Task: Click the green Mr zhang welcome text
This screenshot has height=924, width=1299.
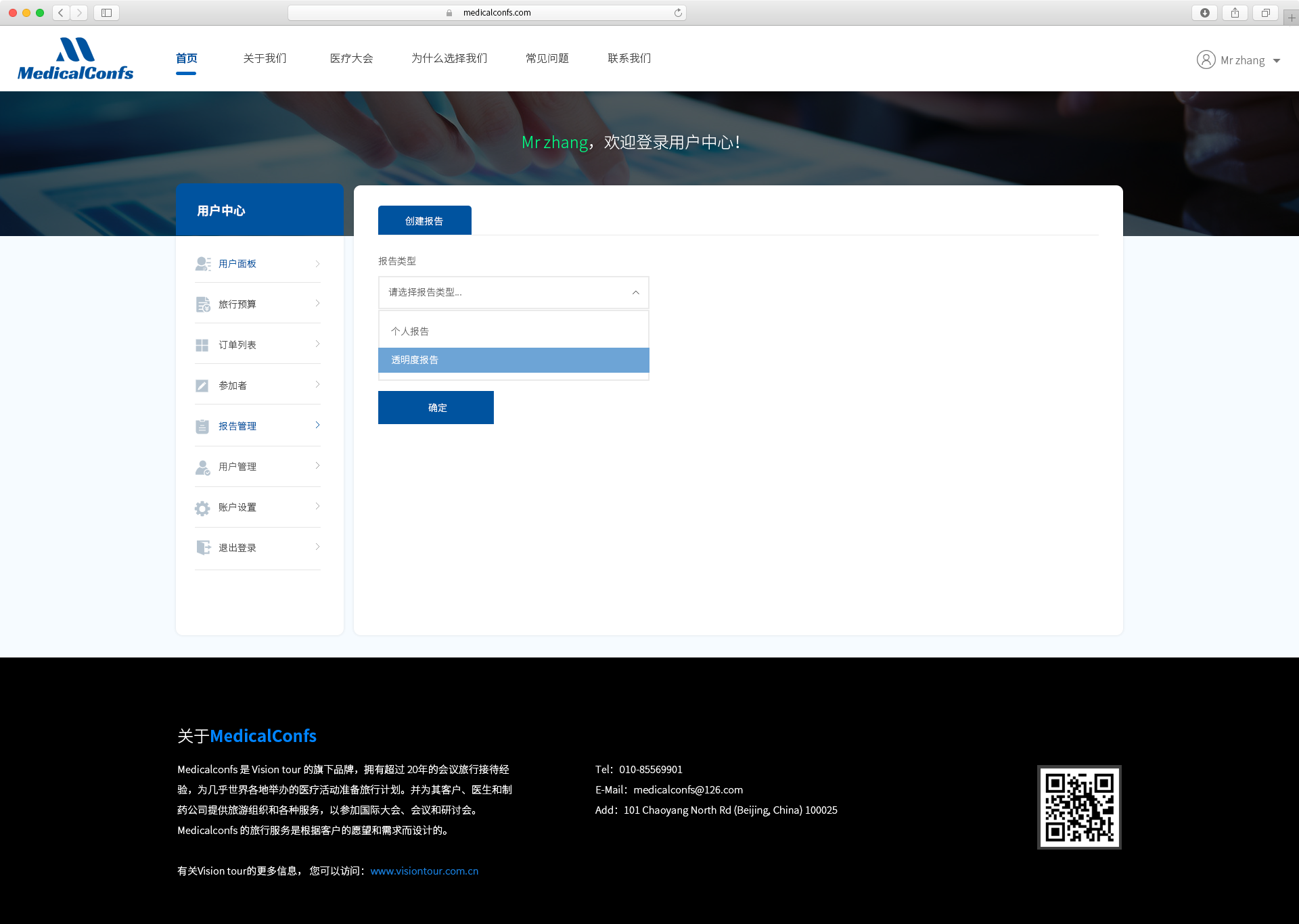Action: coord(555,143)
